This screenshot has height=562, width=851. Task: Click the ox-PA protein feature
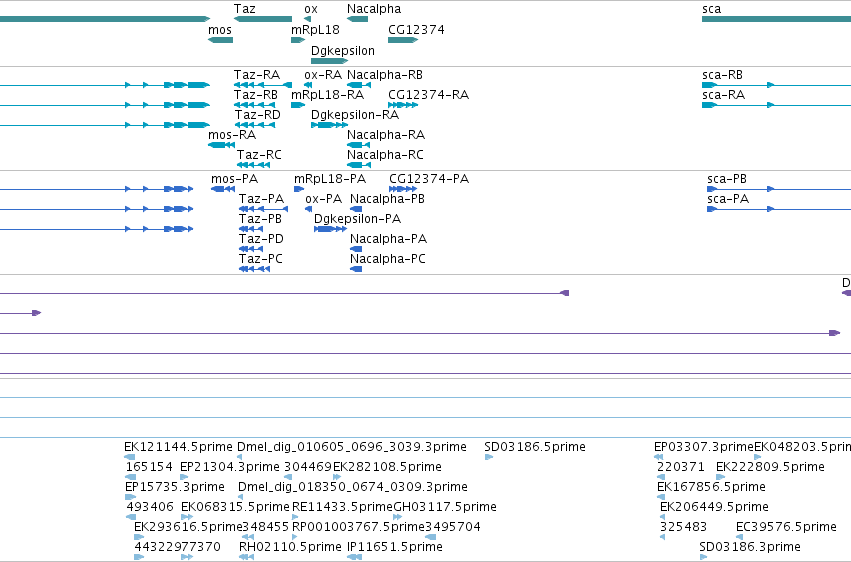pos(308,209)
